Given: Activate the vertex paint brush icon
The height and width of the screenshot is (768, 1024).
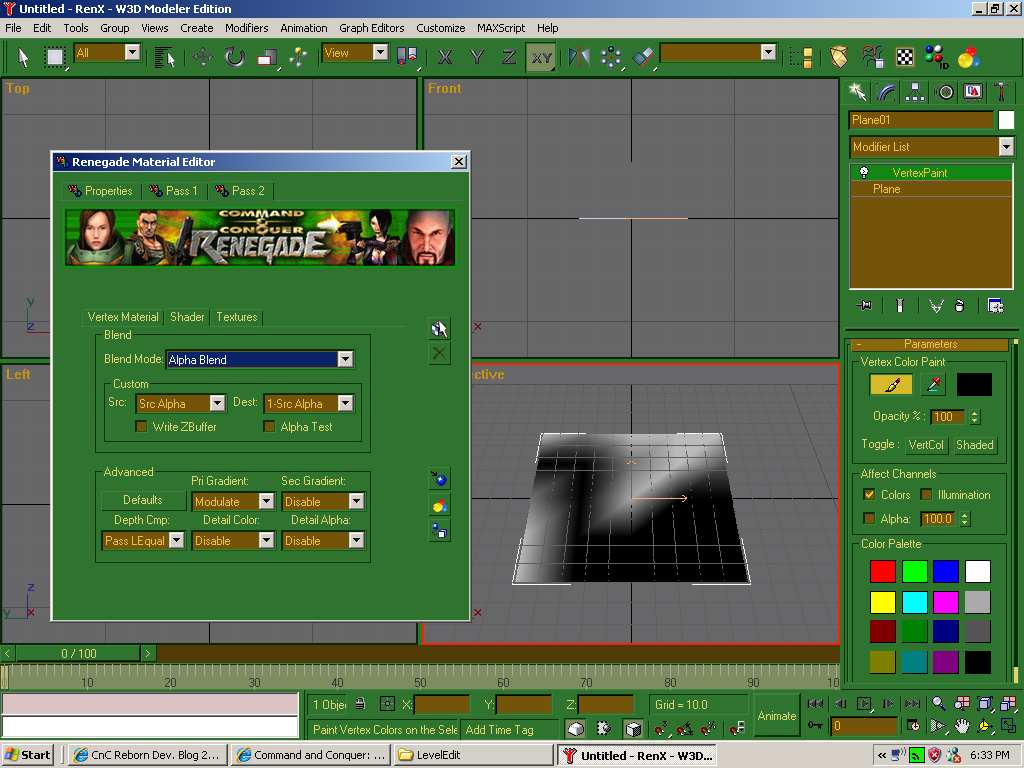Looking at the screenshot, I should tap(891, 384).
